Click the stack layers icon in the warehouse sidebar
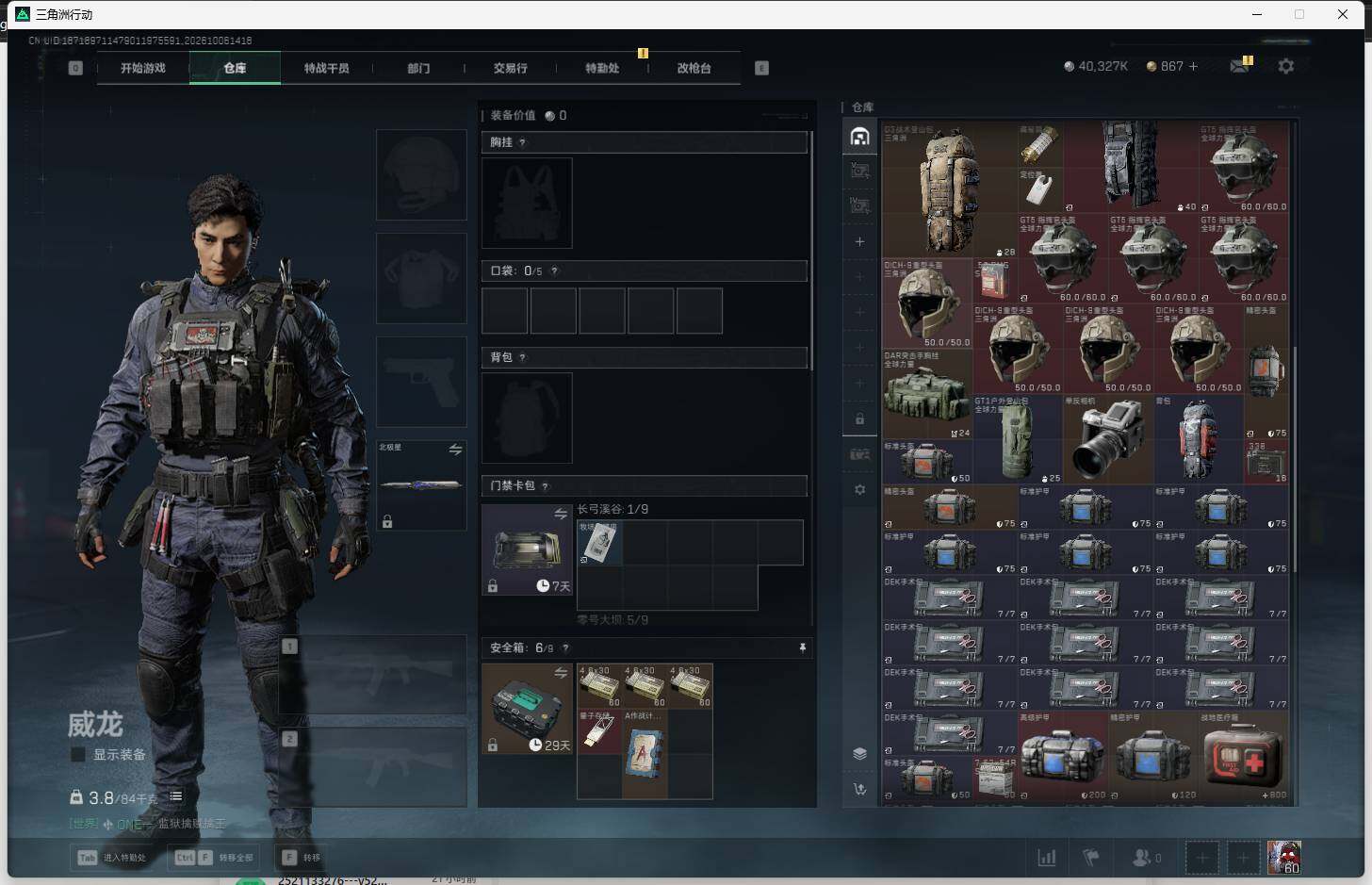The height and width of the screenshot is (885, 1372). pyautogui.click(x=859, y=753)
